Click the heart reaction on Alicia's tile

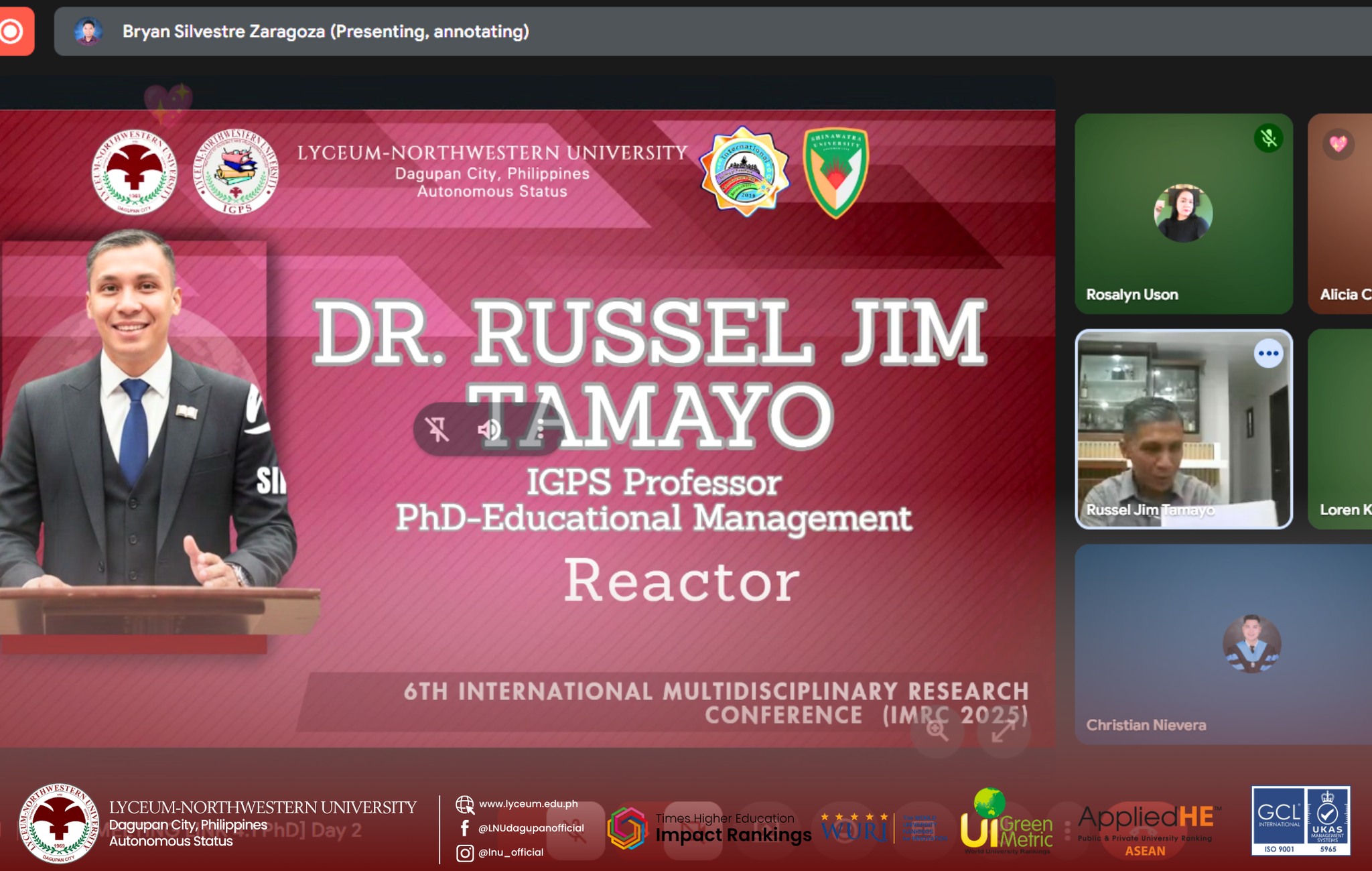[1338, 144]
